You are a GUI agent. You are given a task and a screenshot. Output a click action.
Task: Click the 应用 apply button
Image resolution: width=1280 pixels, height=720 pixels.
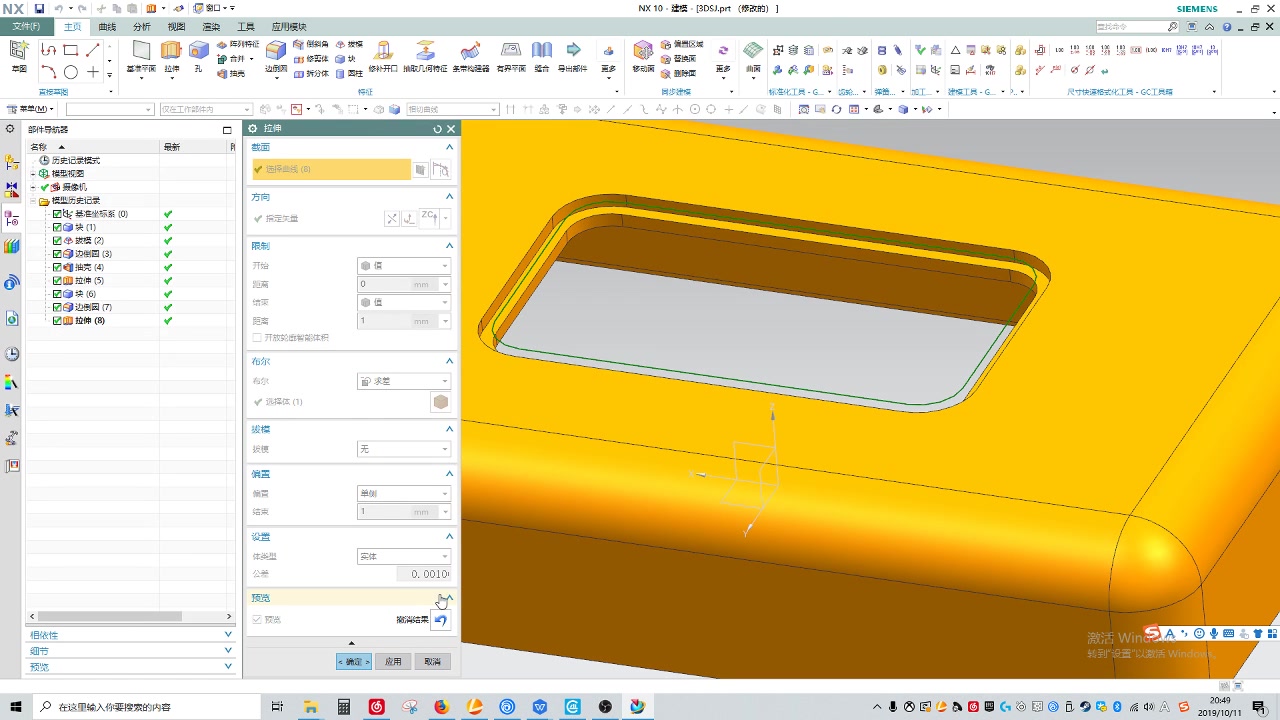pyautogui.click(x=393, y=661)
